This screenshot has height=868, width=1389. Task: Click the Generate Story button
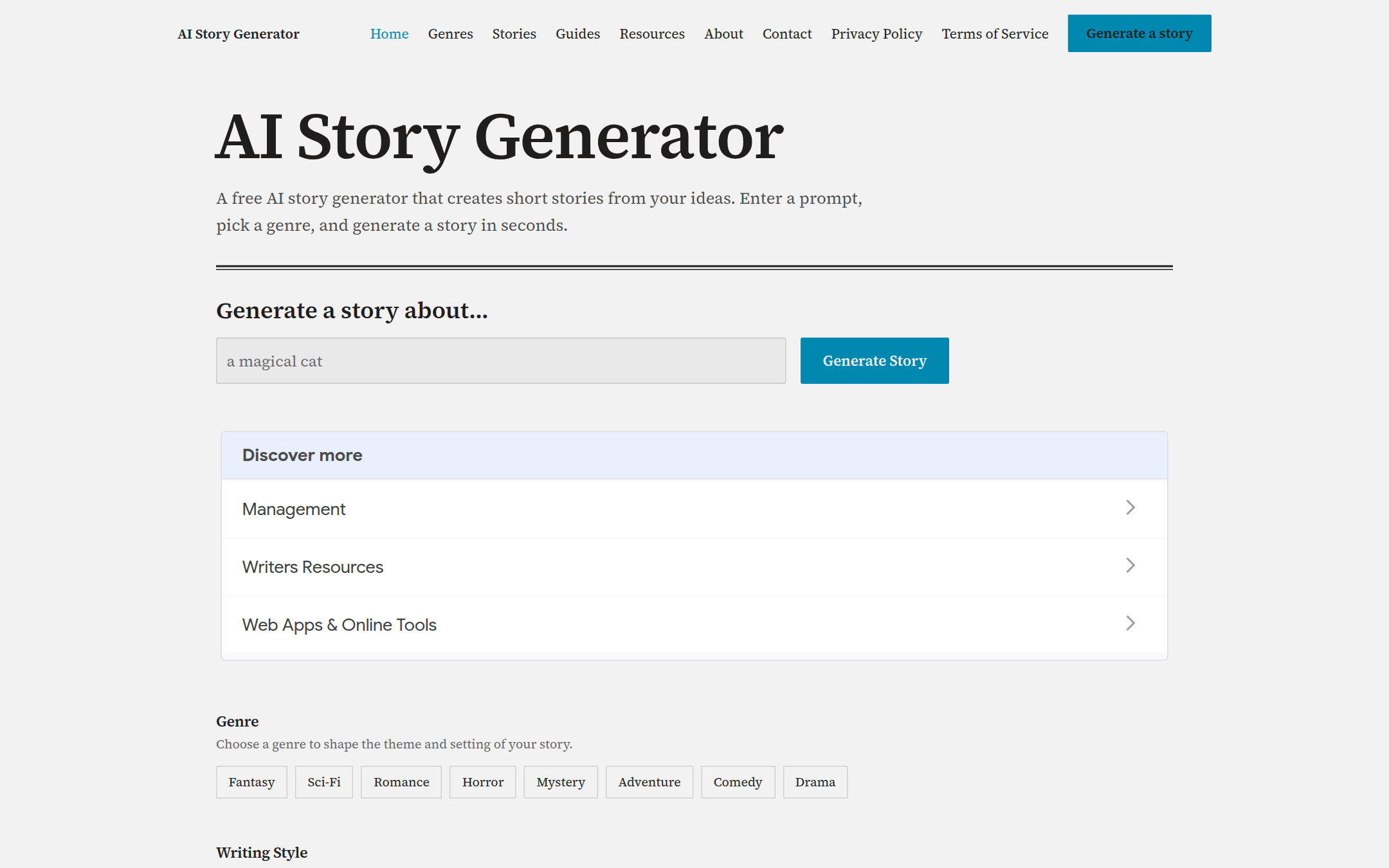pos(874,361)
